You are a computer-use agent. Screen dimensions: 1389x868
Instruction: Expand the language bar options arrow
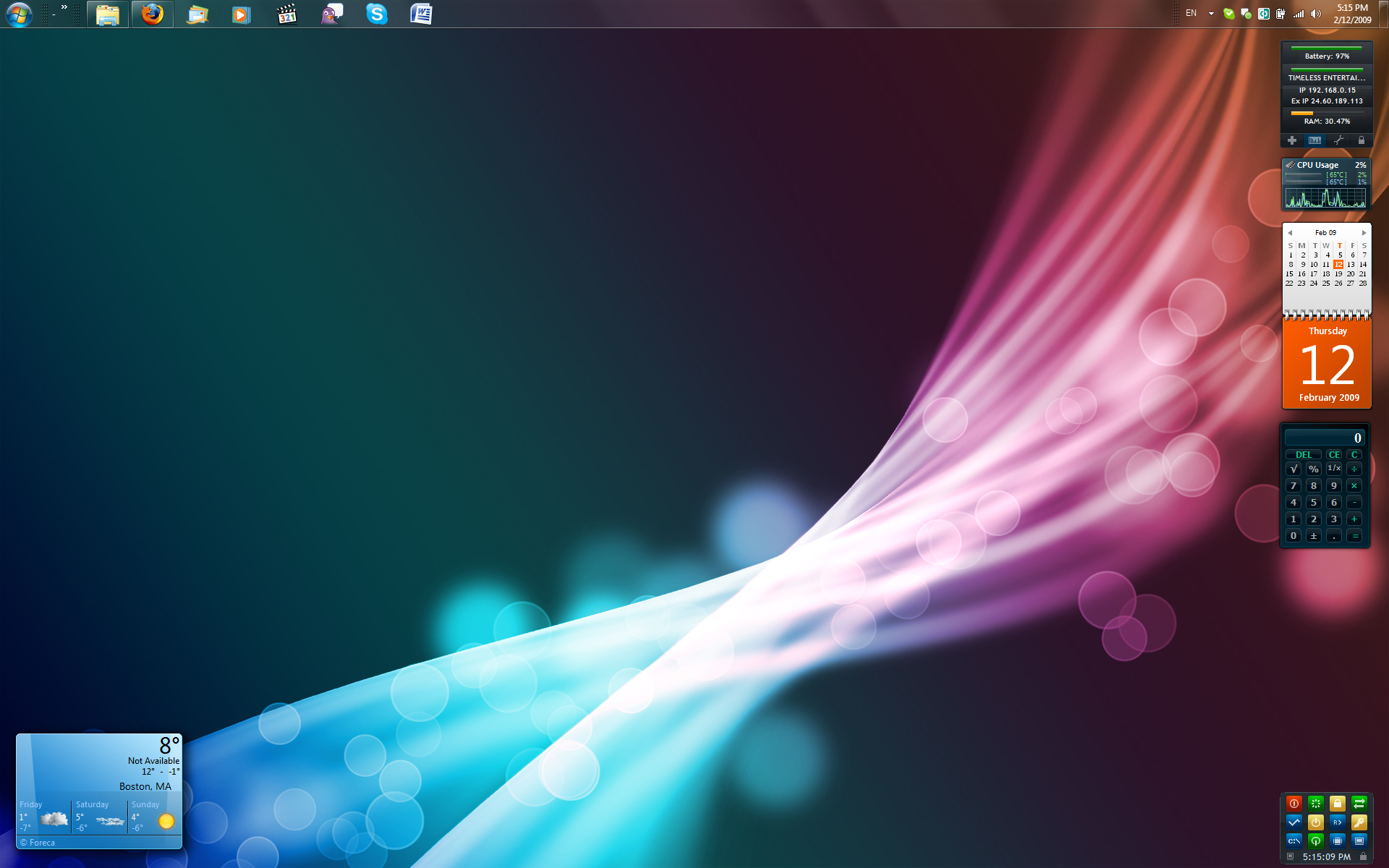point(1211,14)
